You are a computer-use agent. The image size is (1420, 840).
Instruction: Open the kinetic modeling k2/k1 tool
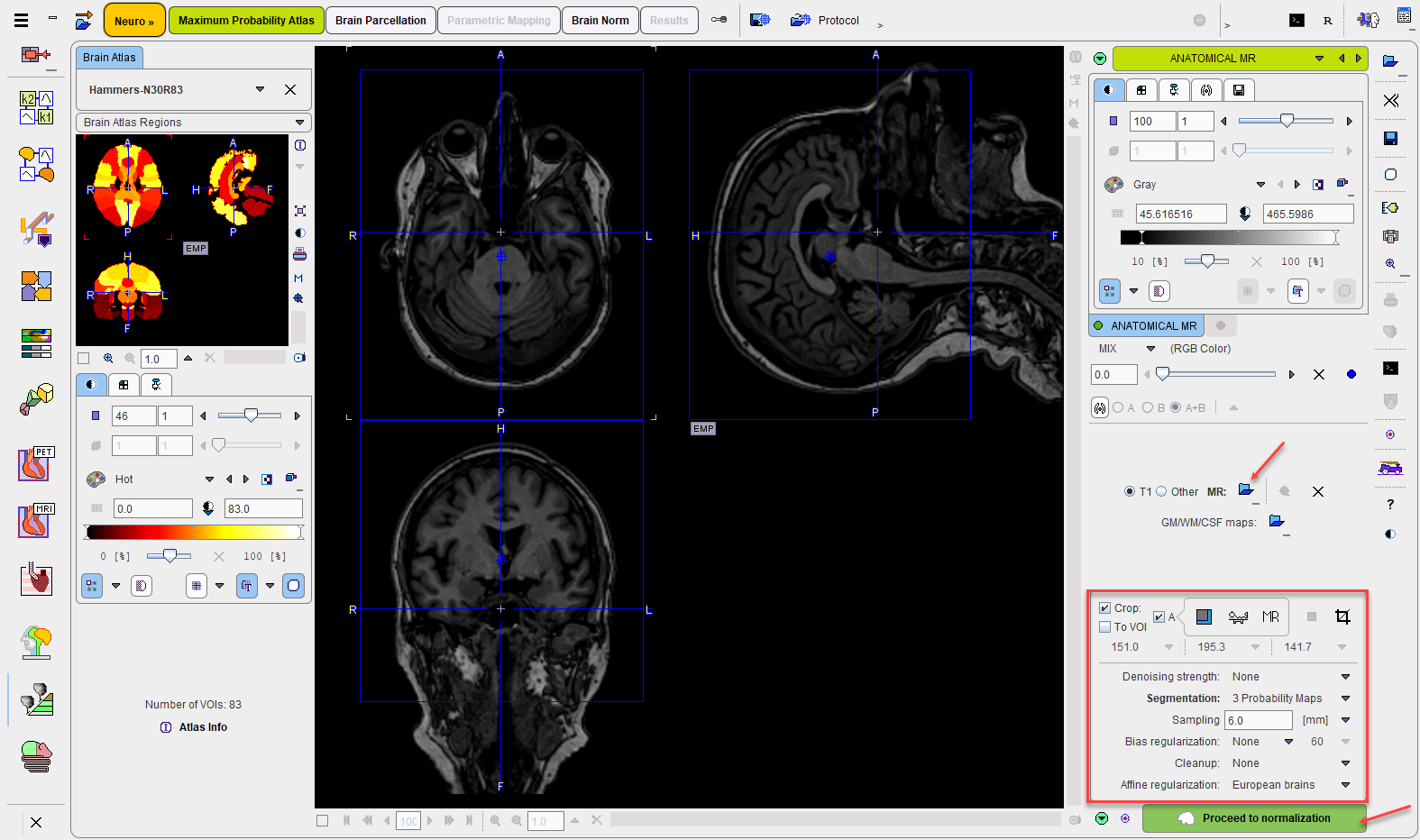pos(36,107)
